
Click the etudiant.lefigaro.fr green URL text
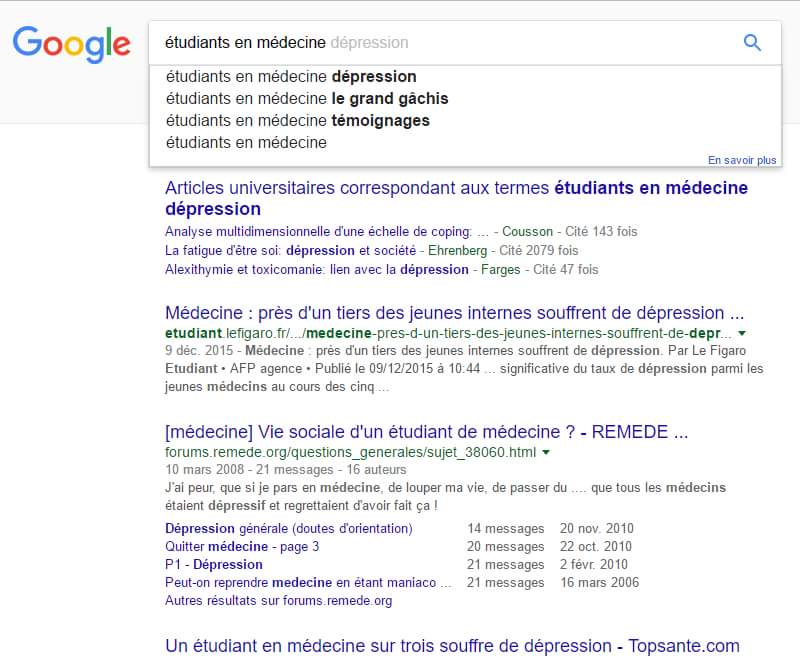448,333
